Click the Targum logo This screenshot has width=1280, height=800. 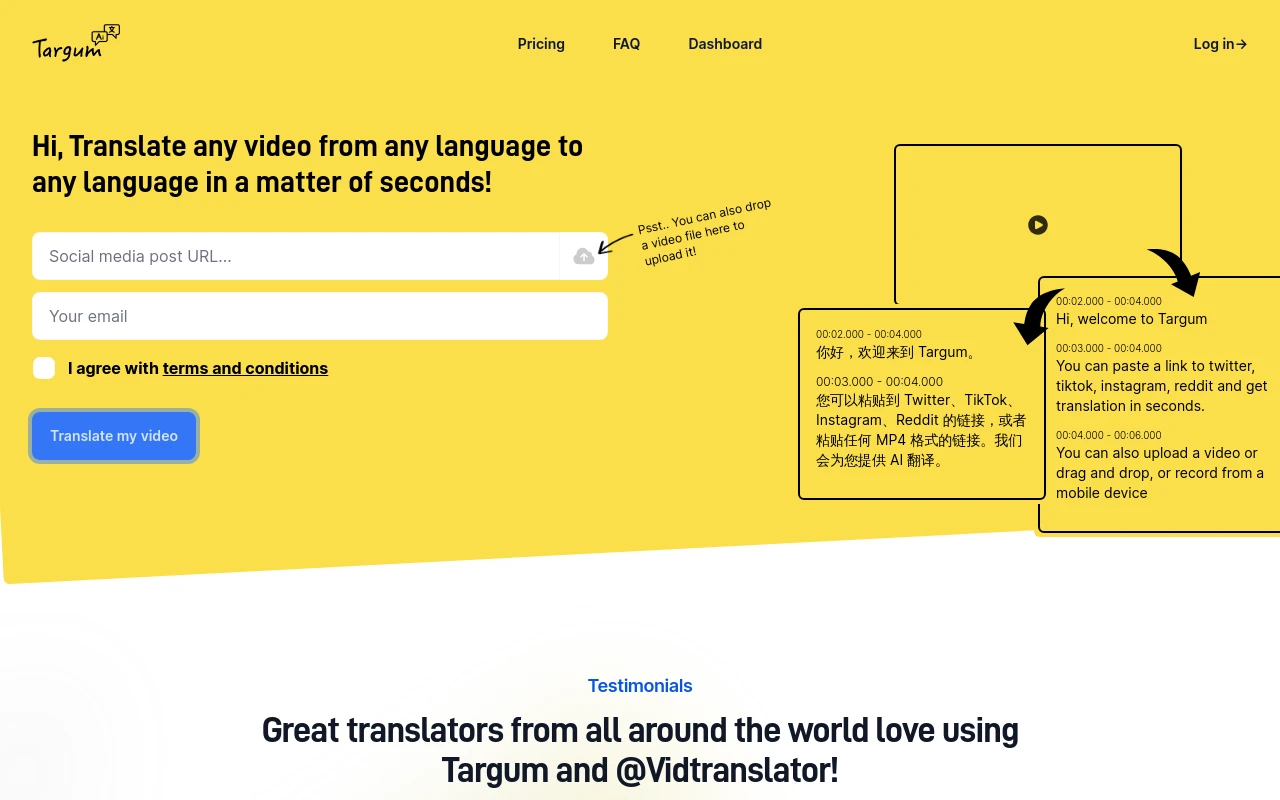(x=76, y=43)
